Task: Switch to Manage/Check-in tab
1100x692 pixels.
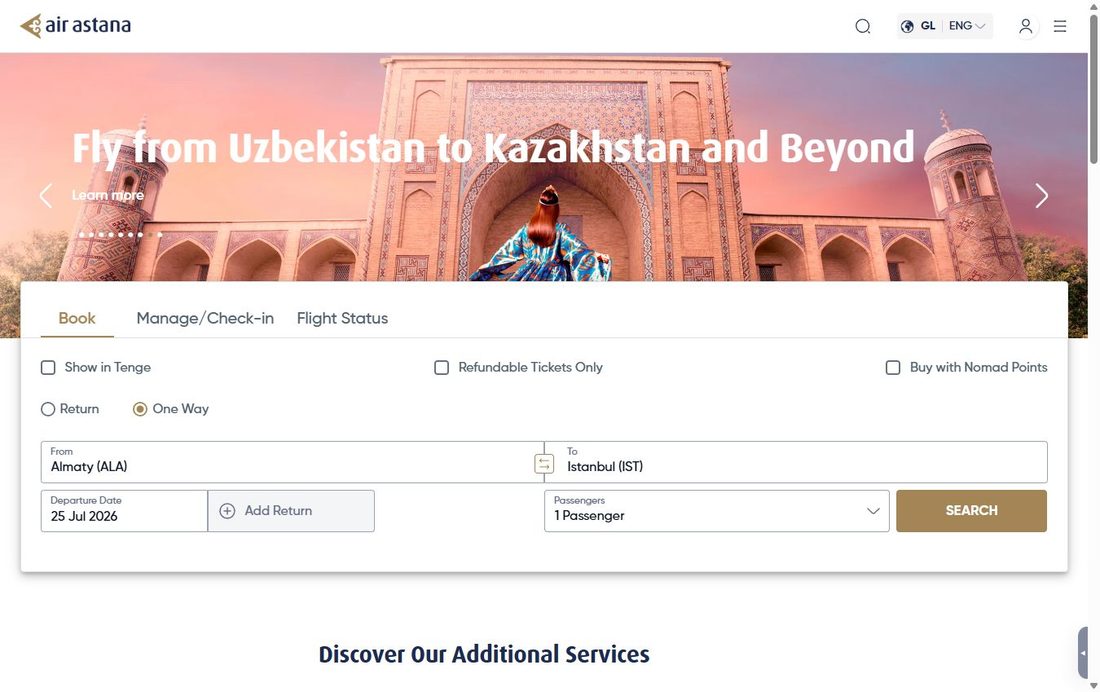Action: (x=205, y=319)
